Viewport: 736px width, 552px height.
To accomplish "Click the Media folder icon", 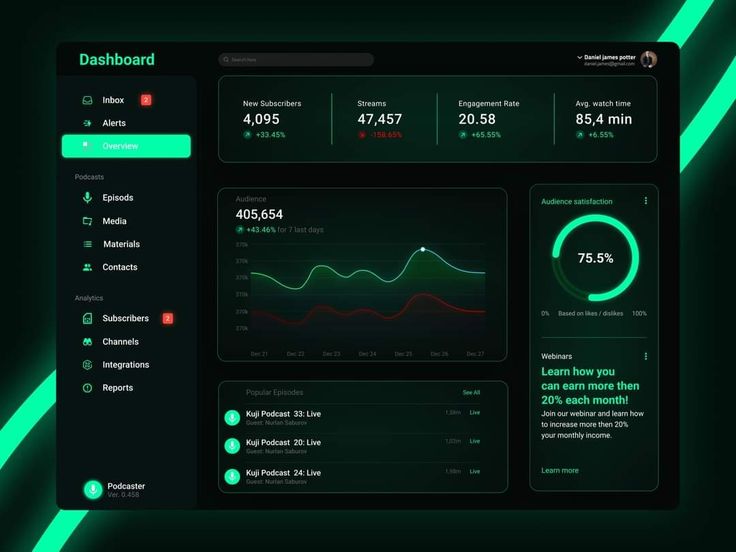I will click(x=87, y=221).
